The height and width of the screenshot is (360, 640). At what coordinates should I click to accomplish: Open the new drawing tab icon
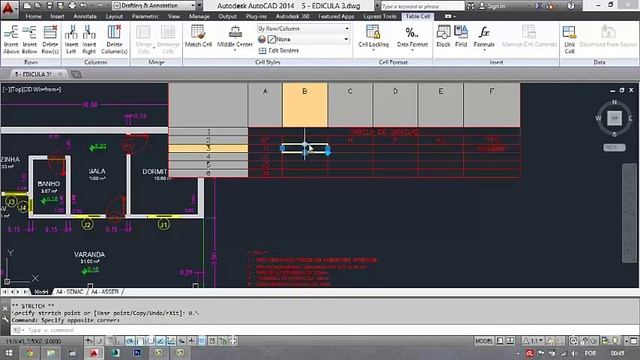(76, 74)
